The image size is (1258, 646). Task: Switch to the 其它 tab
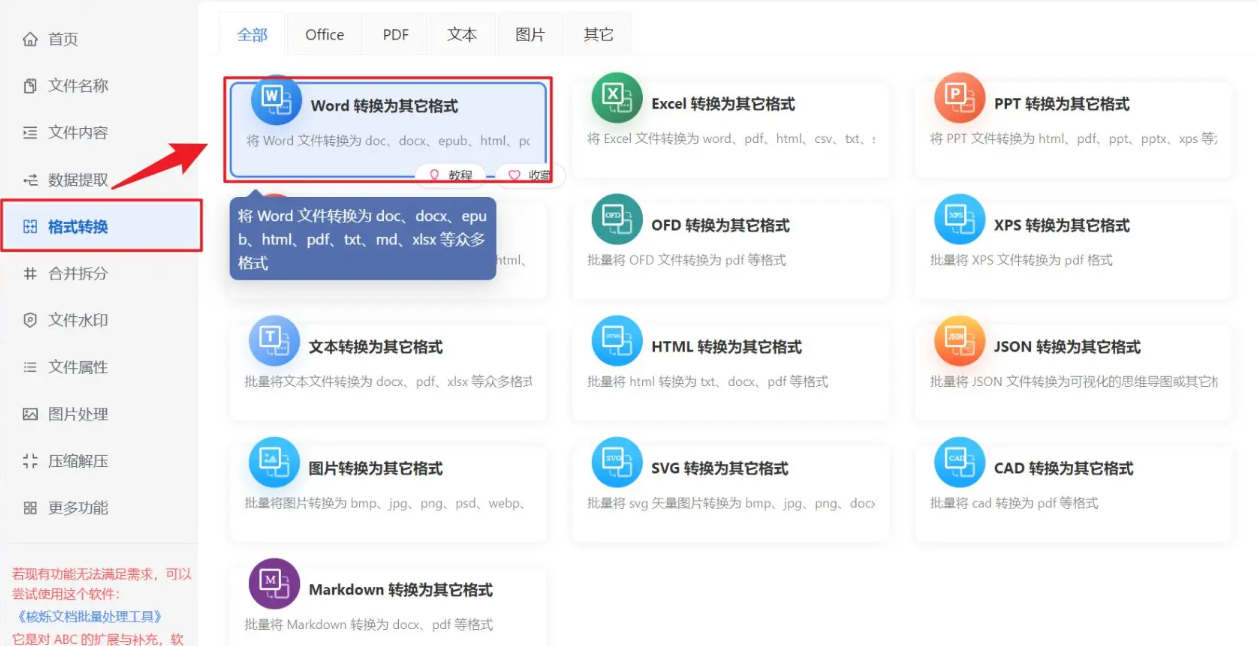point(598,34)
